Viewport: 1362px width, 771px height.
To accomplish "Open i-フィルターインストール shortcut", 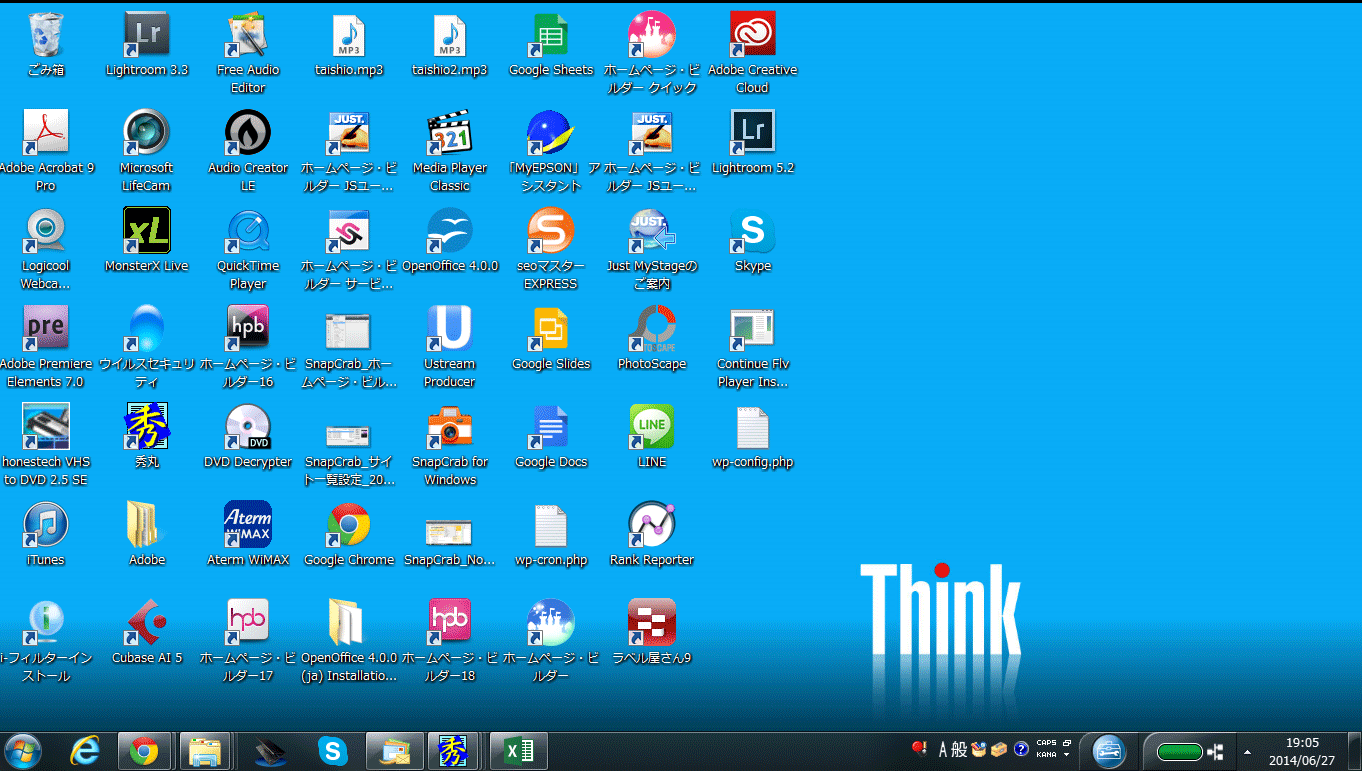I will 46,642.
